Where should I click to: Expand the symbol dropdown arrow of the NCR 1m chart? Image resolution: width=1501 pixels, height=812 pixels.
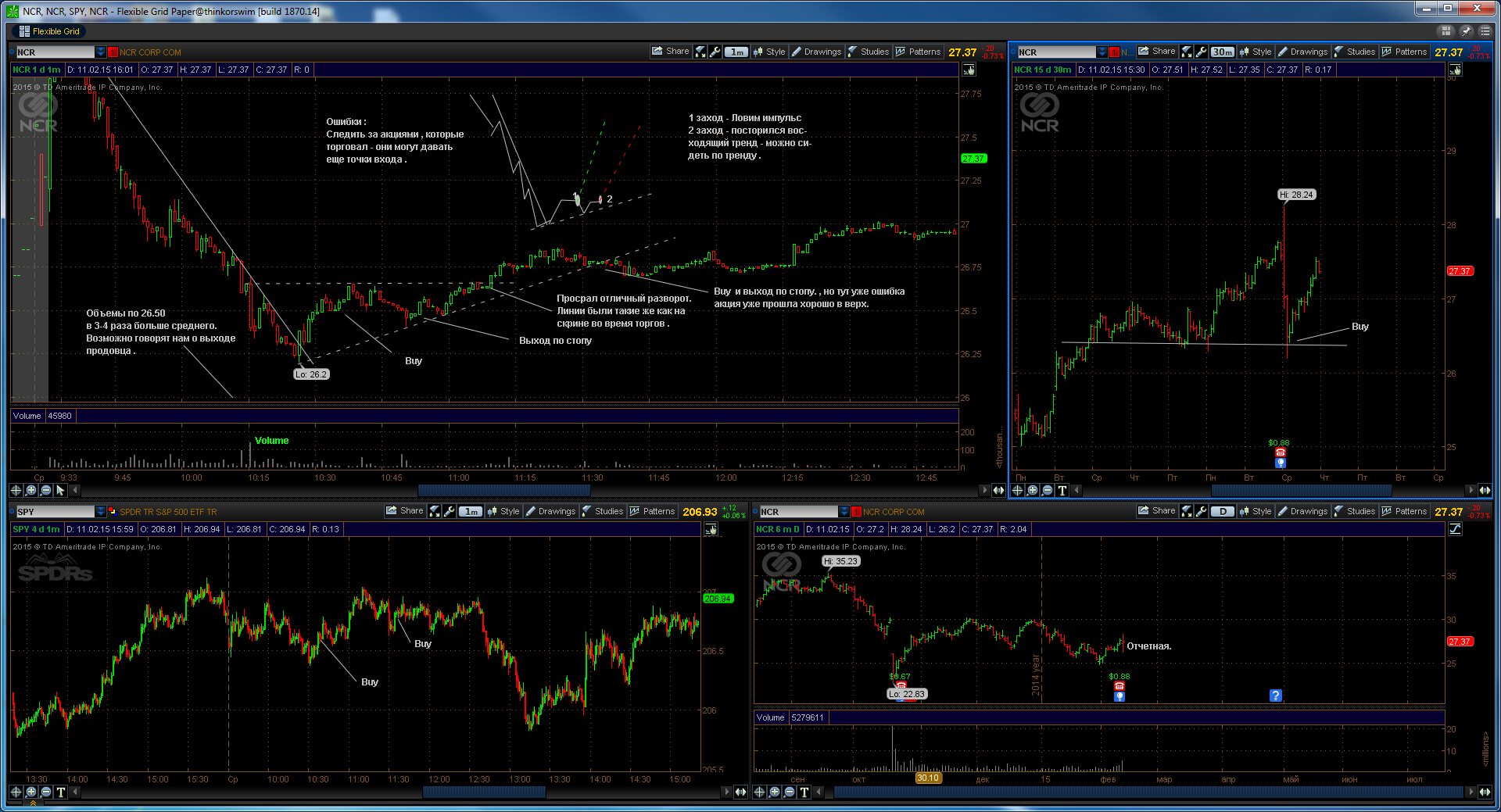pos(100,52)
